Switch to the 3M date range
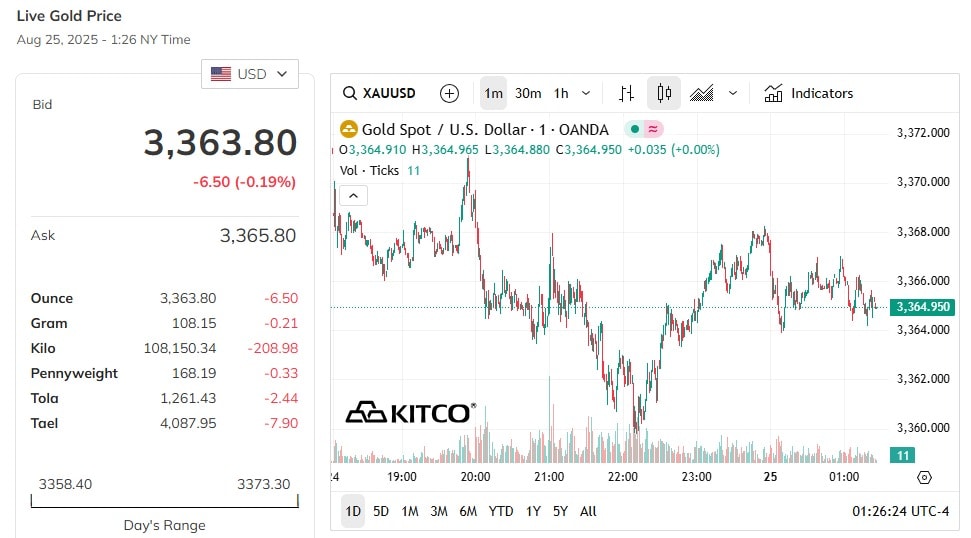Image resolution: width=971 pixels, height=538 pixels. 439,511
